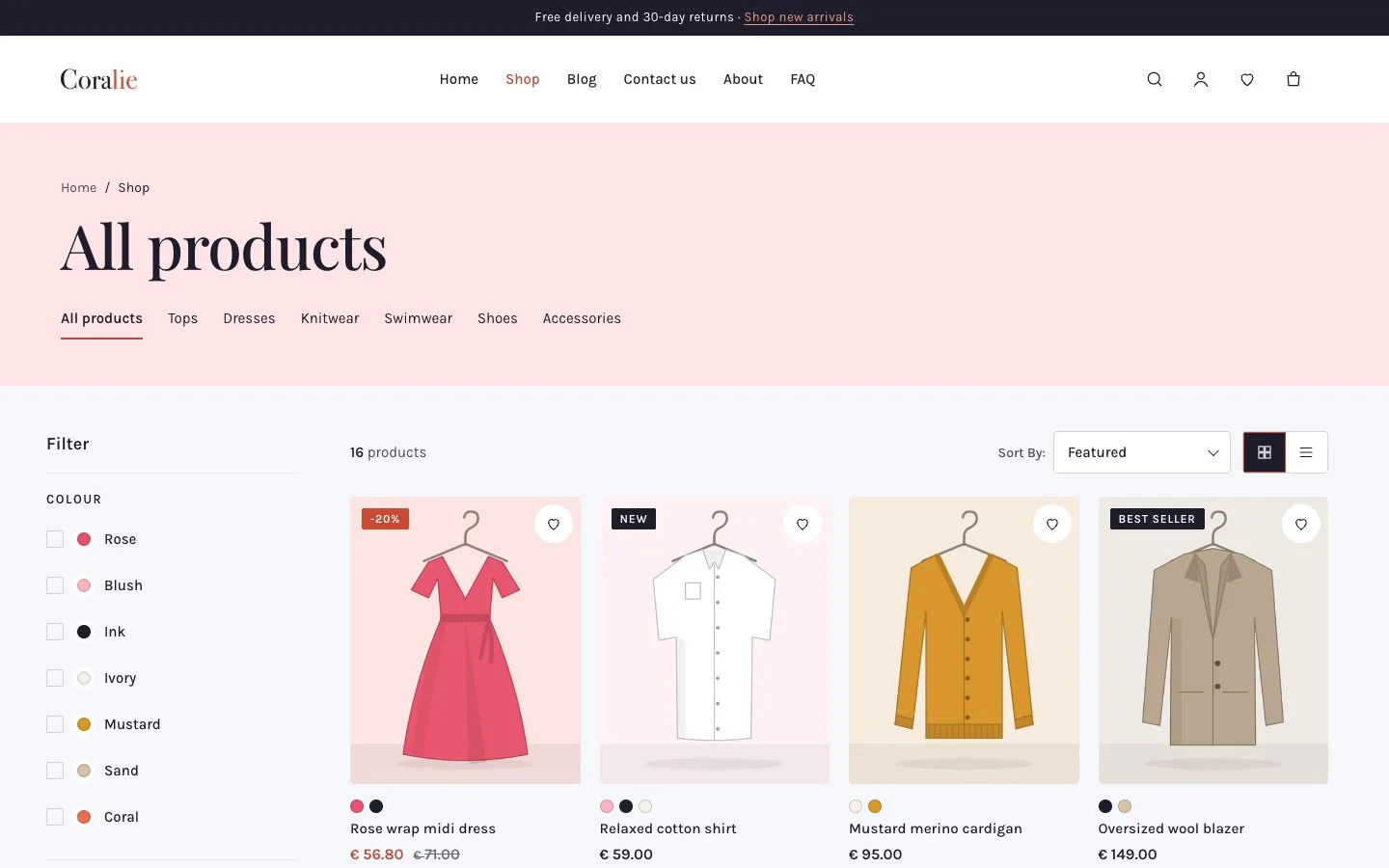Follow the Shop new arrivals link
The height and width of the screenshot is (868, 1389).
pos(799,17)
